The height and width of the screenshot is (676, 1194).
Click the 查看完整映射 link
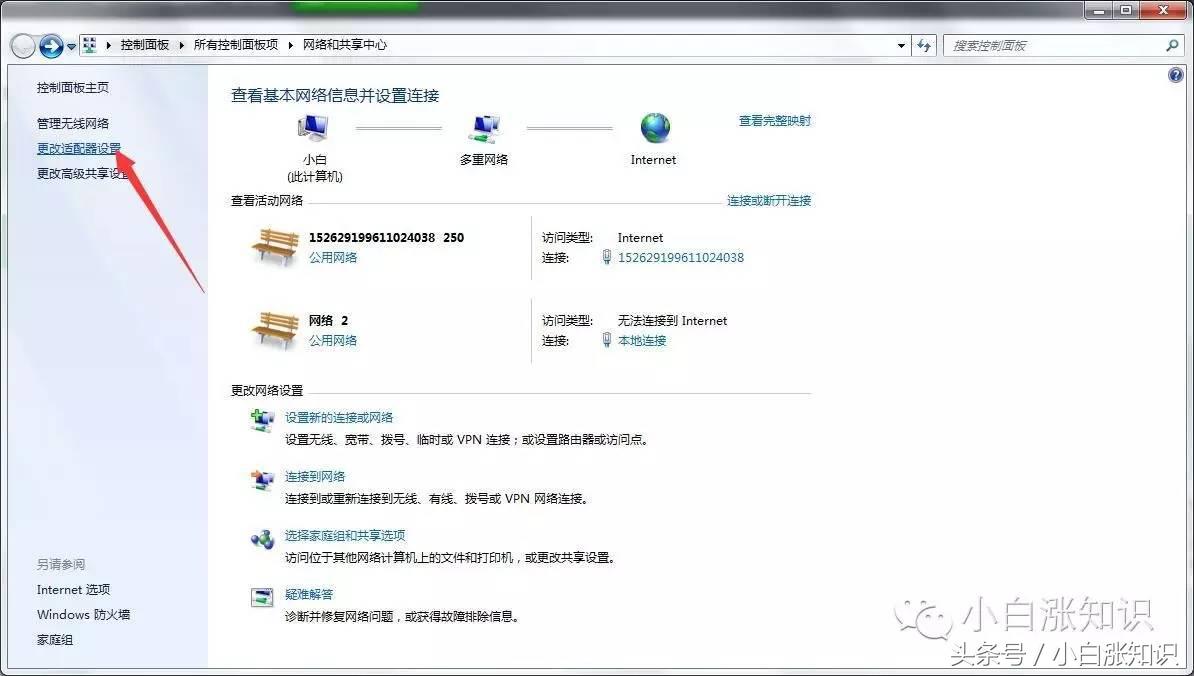click(x=774, y=120)
